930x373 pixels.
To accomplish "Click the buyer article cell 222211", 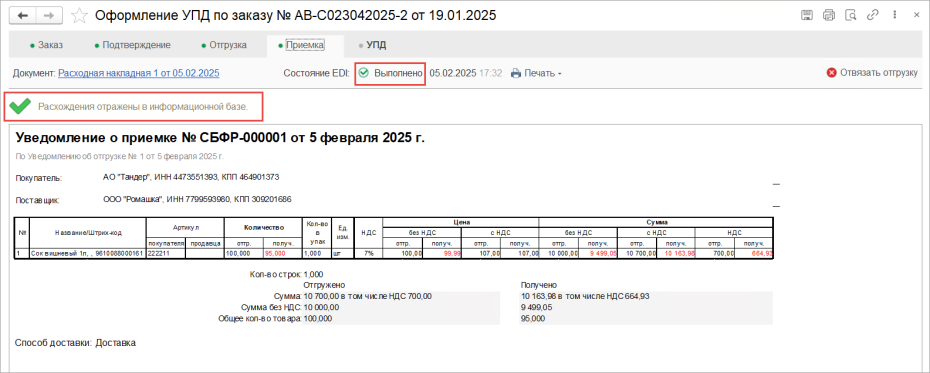I will pyautogui.click(x=166, y=253).
